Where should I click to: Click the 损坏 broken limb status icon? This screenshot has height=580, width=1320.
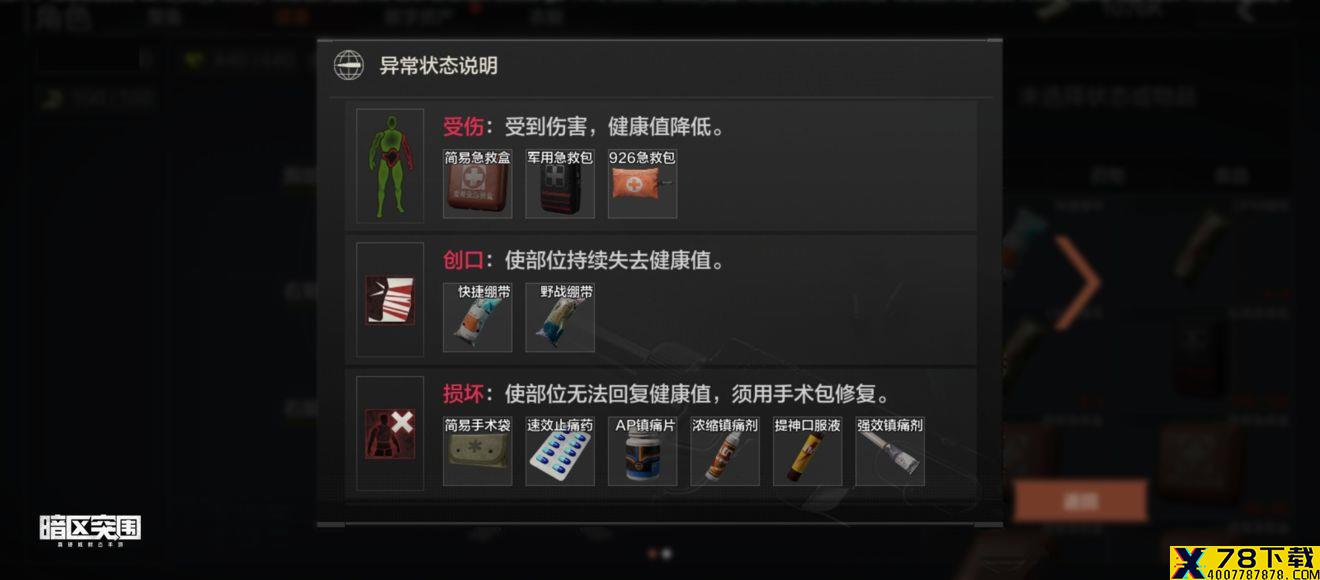click(x=390, y=433)
